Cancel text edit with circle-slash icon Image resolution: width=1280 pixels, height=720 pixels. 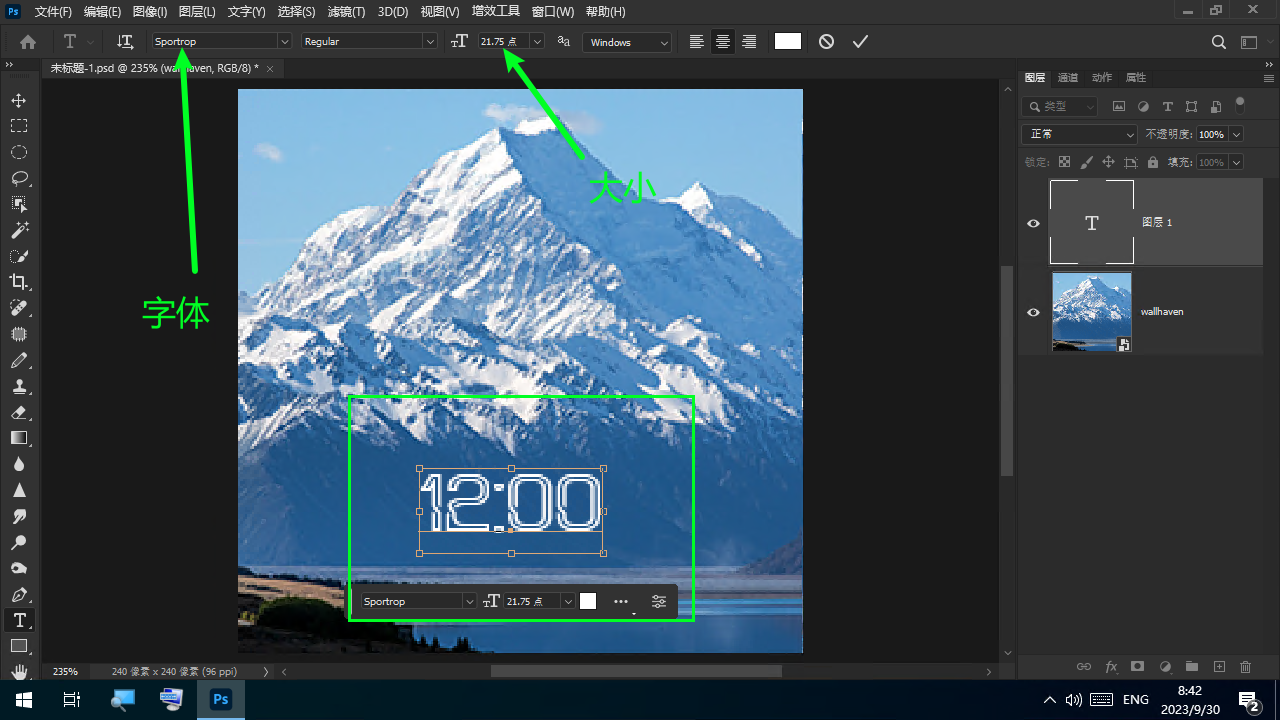click(826, 42)
